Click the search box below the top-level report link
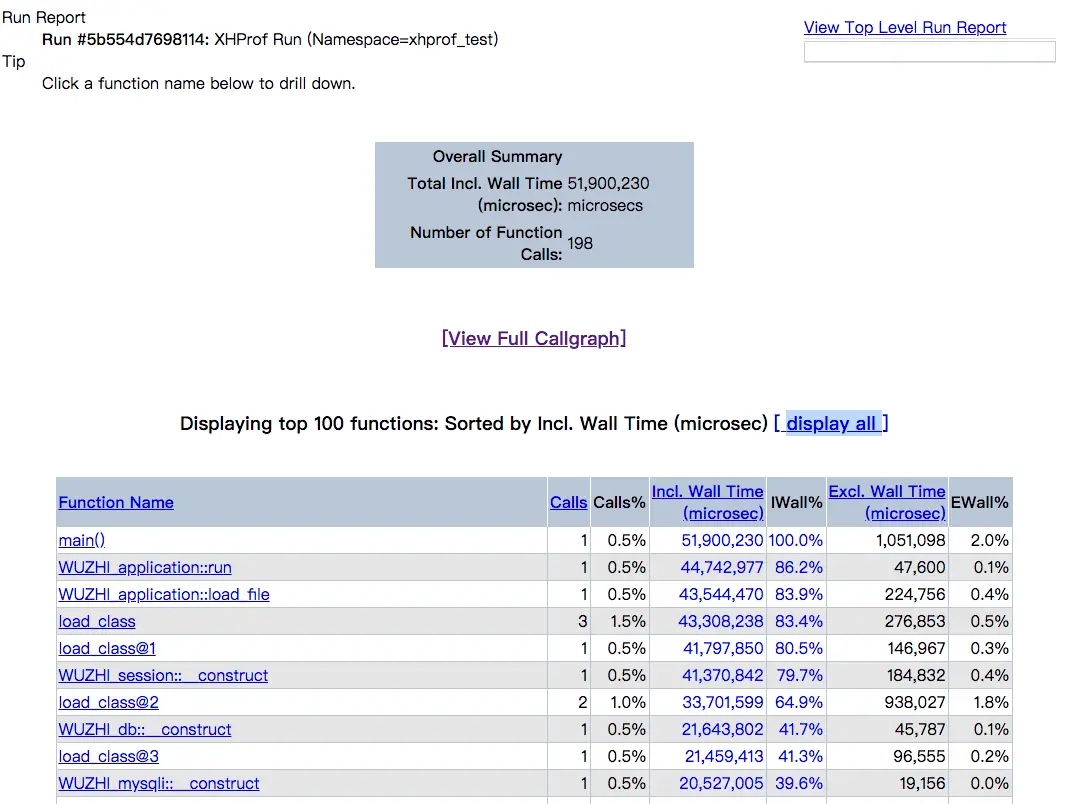The height and width of the screenshot is (804, 1065). 929,52
